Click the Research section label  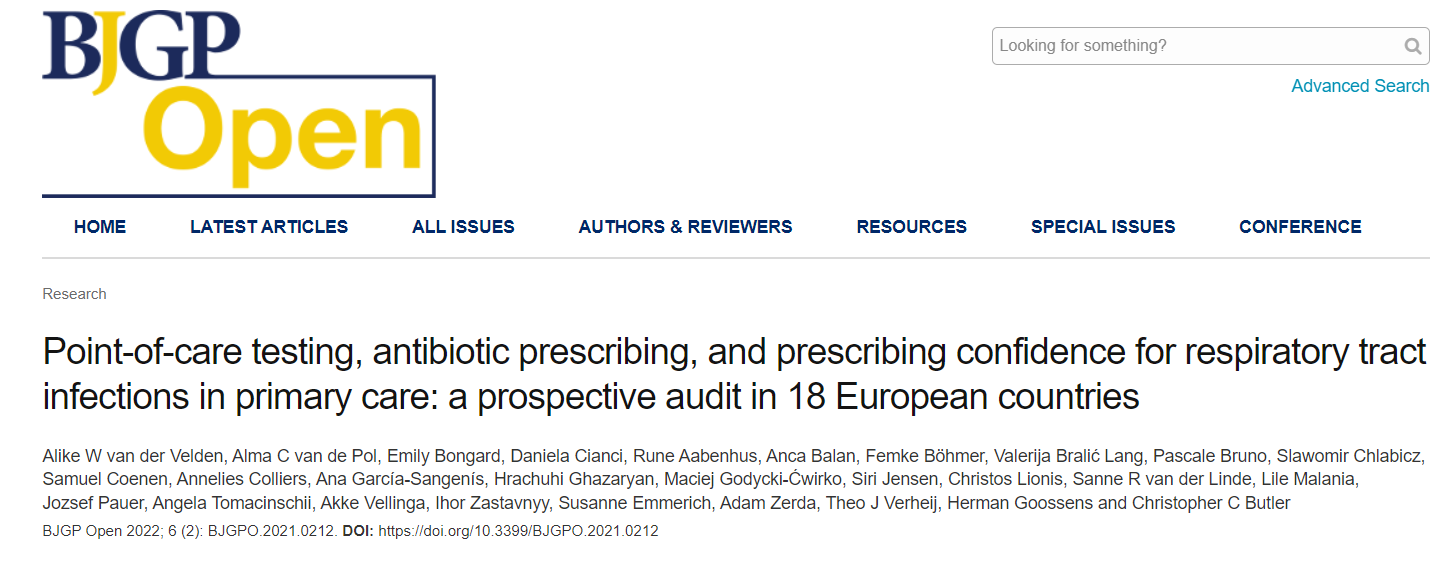pos(74,294)
